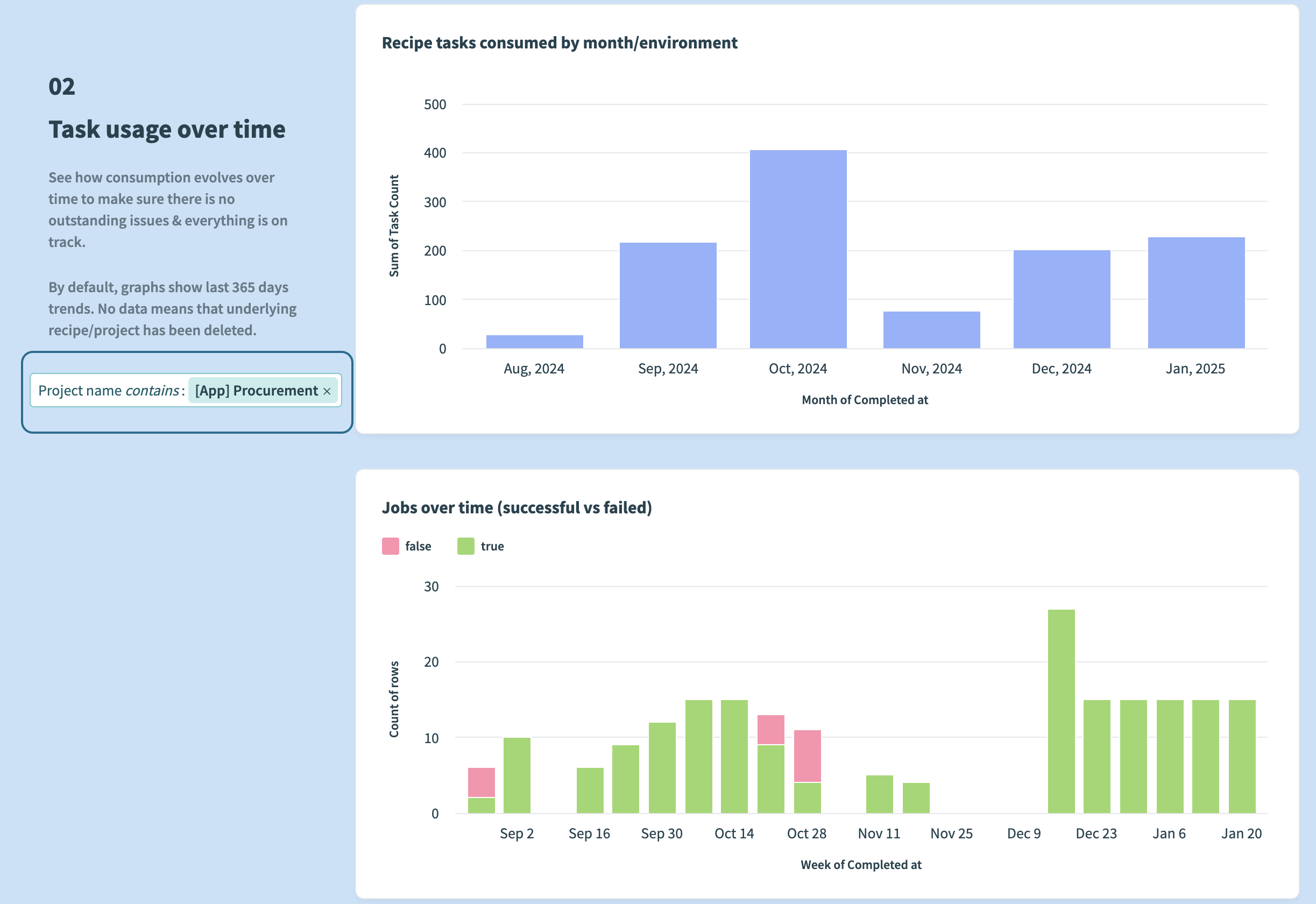Click the pink failed segment above Oct 28
Image resolution: width=1316 pixels, height=904 pixels.
[x=807, y=755]
